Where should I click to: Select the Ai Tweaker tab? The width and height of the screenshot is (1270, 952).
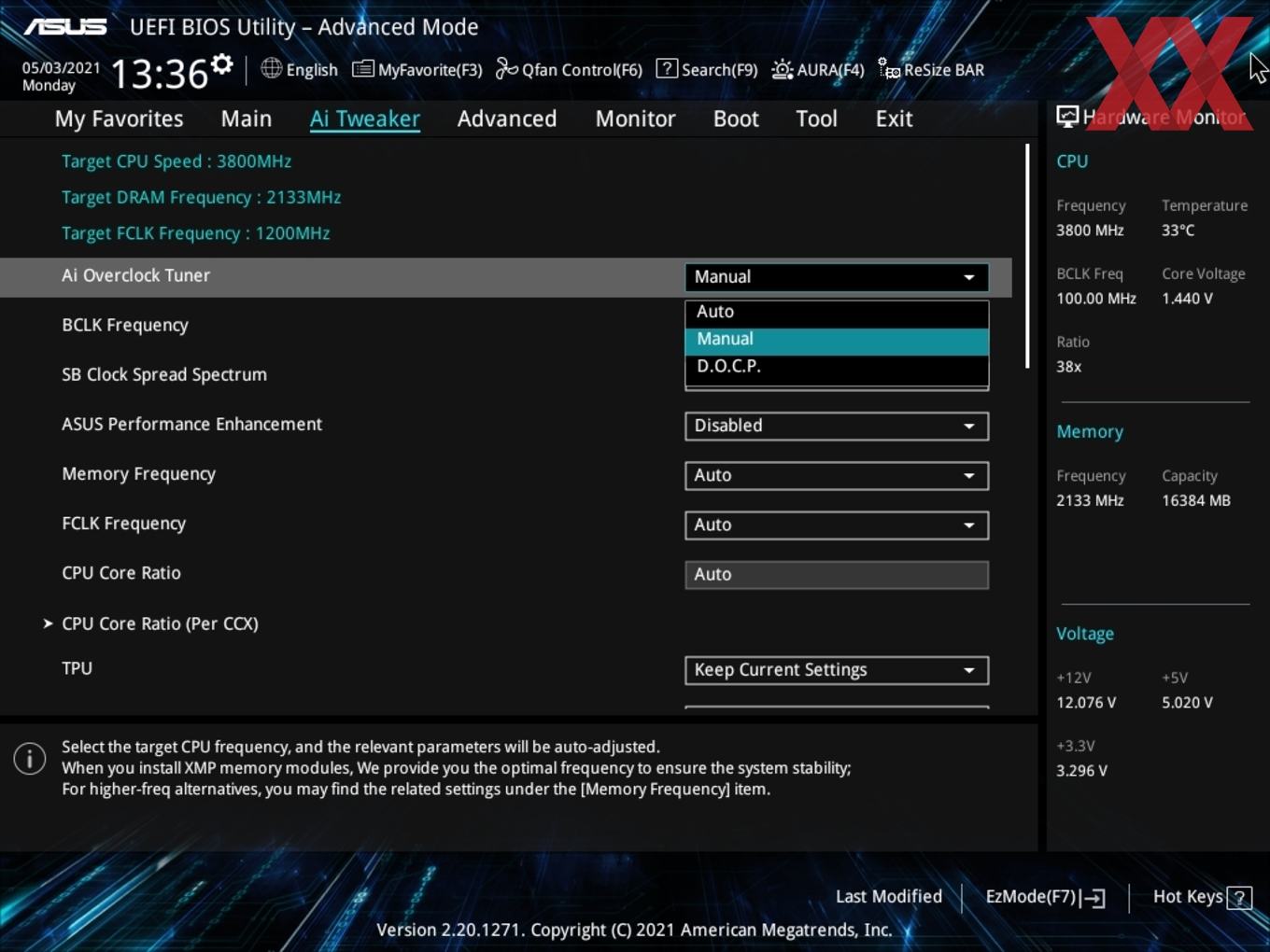click(365, 119)
